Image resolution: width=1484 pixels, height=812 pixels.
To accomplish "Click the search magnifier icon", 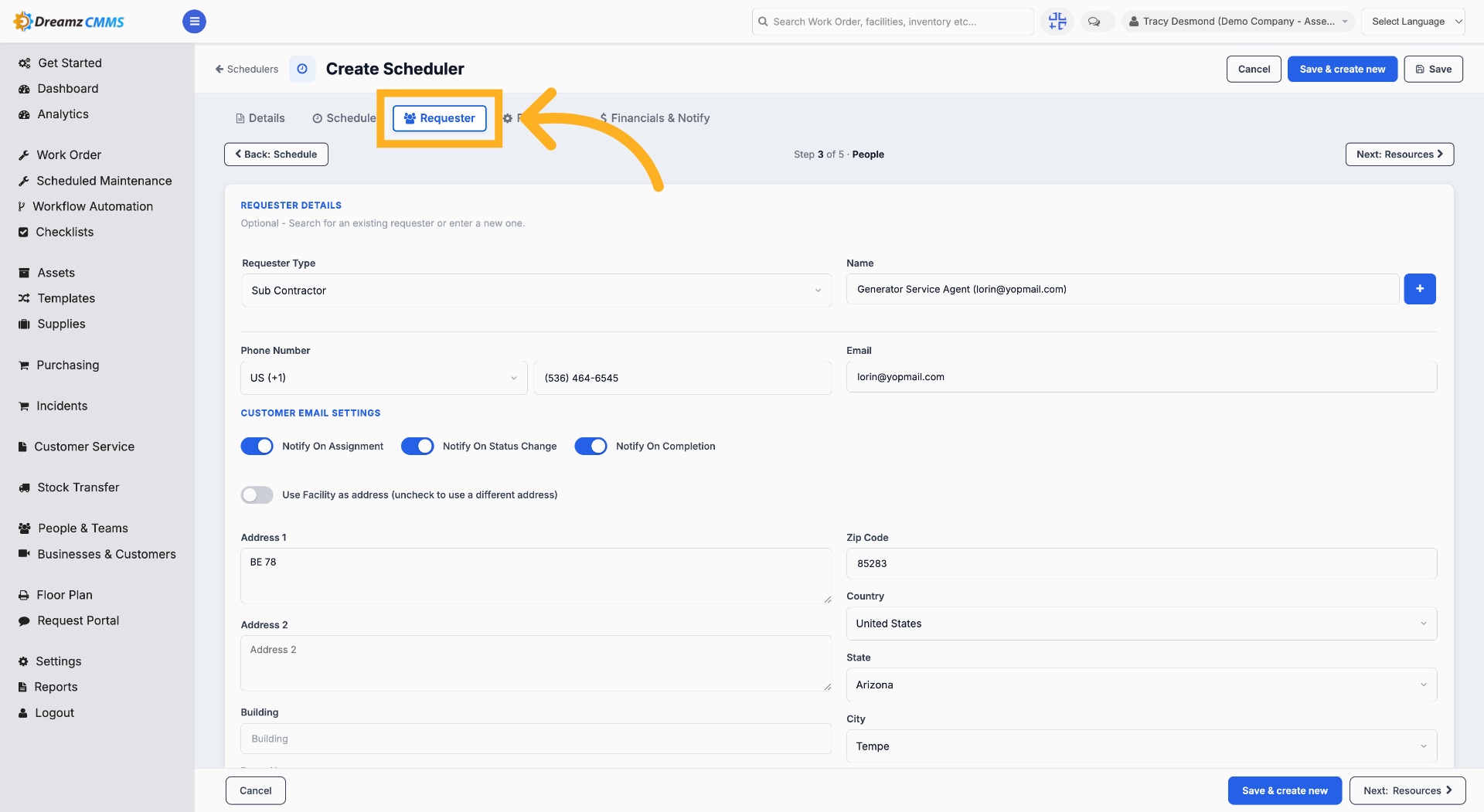I will pyautogui.click(x=763, y=22).
